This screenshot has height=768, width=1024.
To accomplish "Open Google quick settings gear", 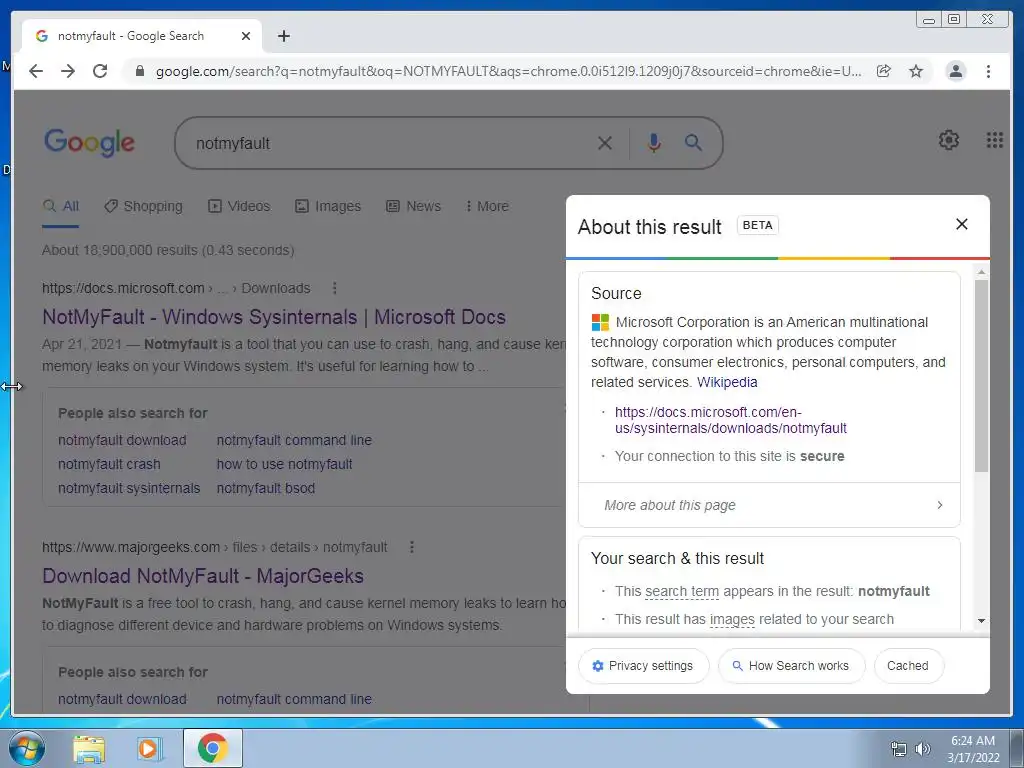I will (948, 140).
